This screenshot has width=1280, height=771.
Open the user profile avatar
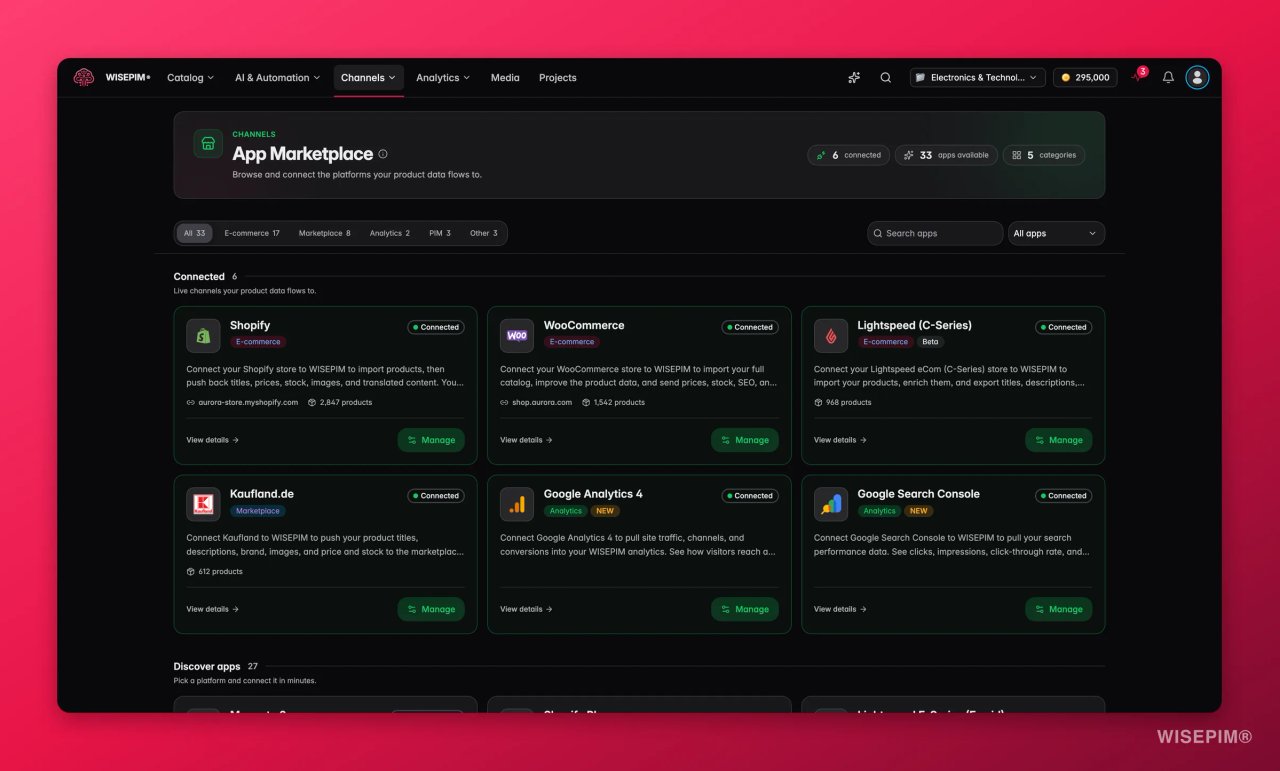click(1197, 77)
